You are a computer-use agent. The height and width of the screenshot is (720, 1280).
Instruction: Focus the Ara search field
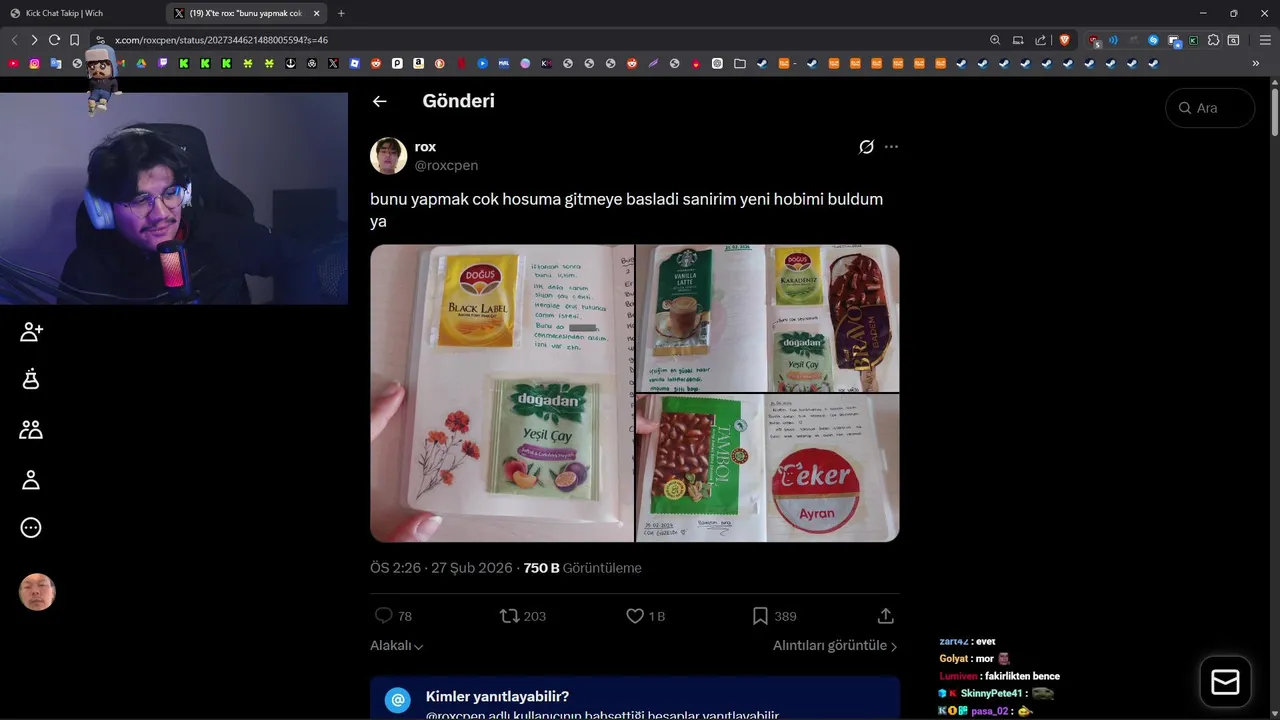[1210, 108]
